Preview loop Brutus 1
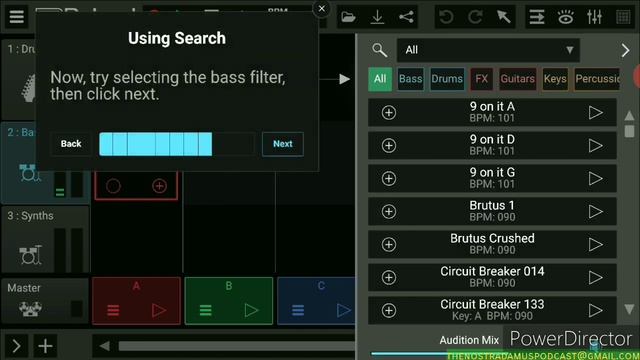 [x=596, y=211]
